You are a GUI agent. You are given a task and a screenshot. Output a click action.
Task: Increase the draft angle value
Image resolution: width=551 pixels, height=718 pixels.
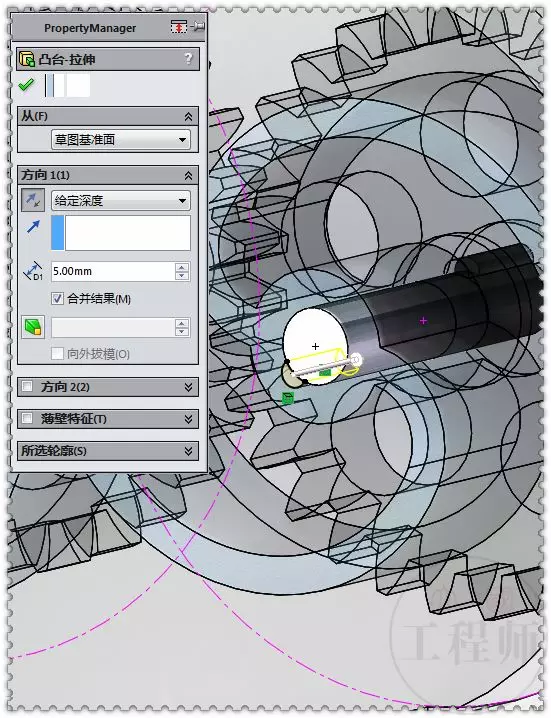click(182, 323)
